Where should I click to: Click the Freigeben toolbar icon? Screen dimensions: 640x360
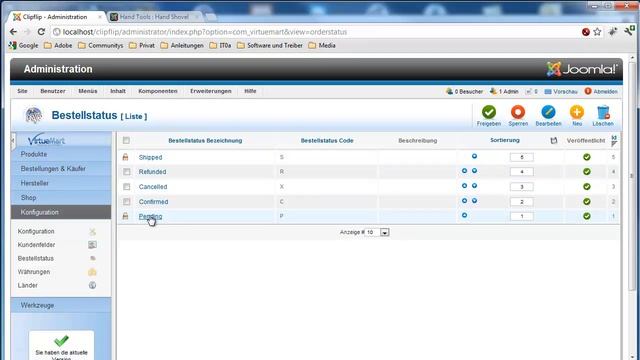point(489,112)
